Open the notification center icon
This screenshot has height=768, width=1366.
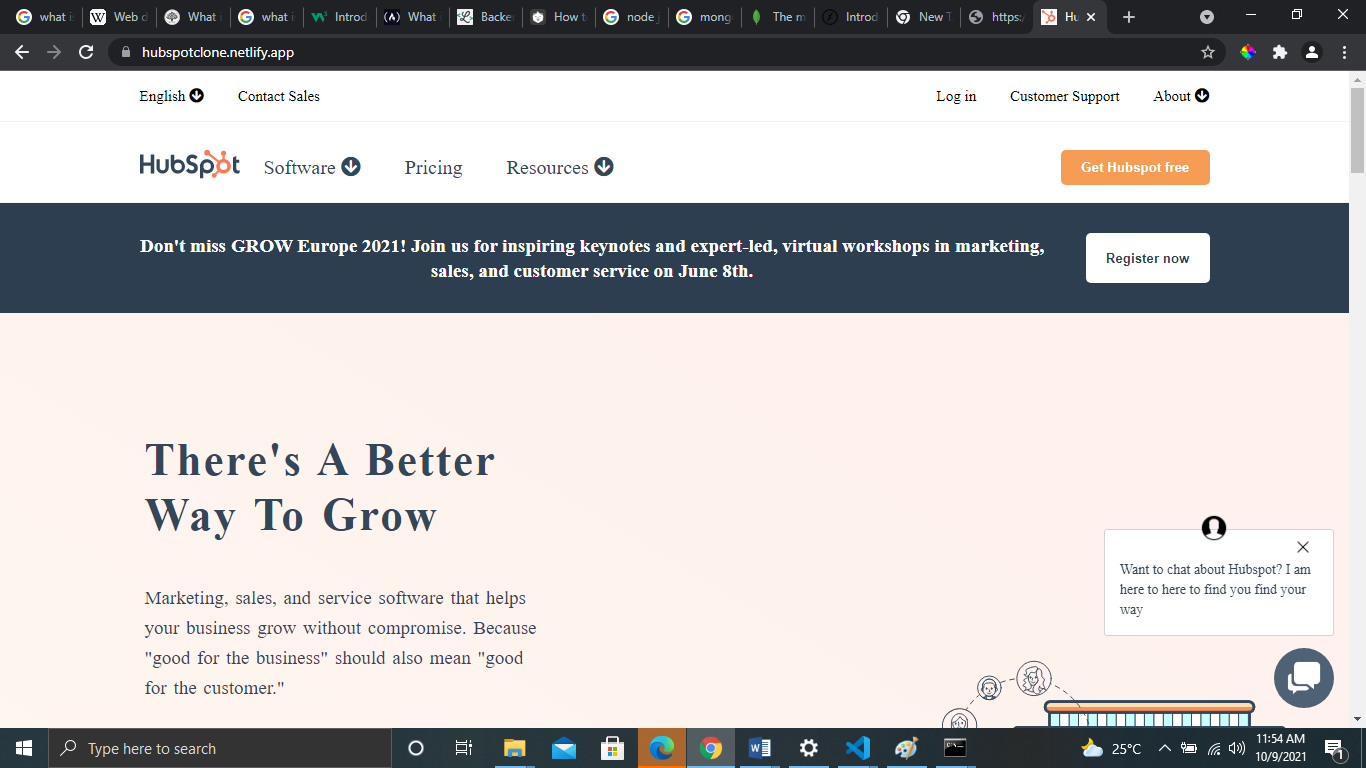coord(1334,748)
